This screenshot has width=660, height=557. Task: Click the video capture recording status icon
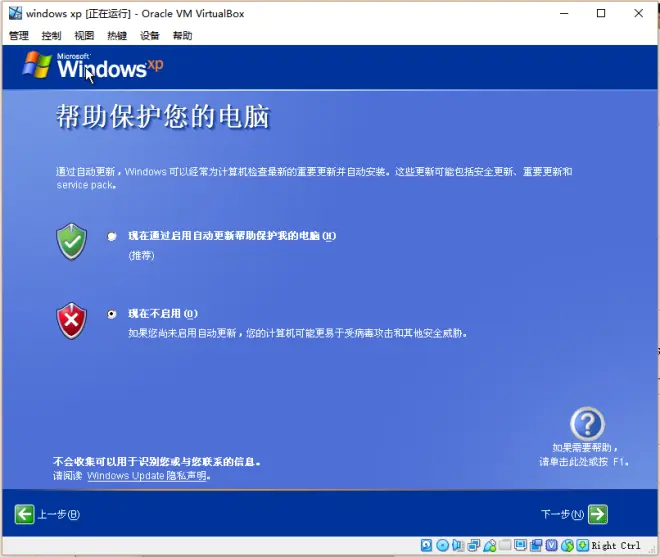point(536,546)
